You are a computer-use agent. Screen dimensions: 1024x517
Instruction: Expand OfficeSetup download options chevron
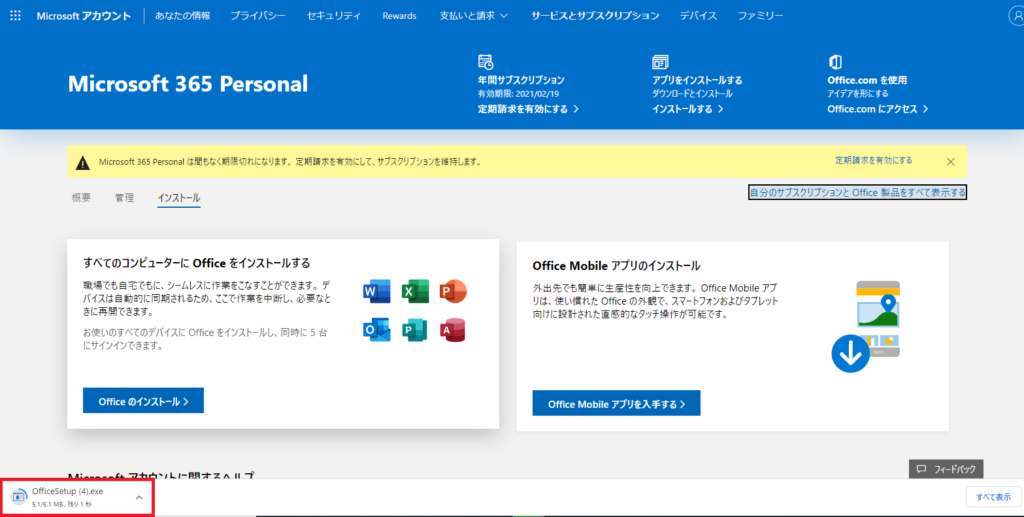[x=139, y=497]
